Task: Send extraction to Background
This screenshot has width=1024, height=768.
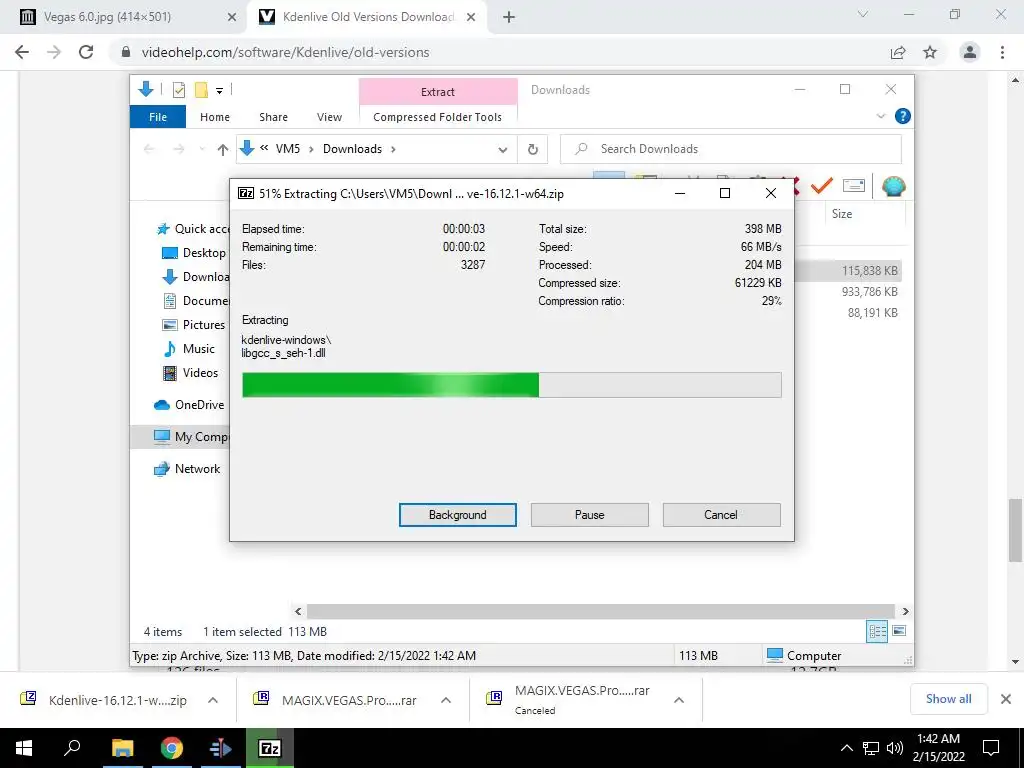Action: pyautogui.click(x=457, y=515)
